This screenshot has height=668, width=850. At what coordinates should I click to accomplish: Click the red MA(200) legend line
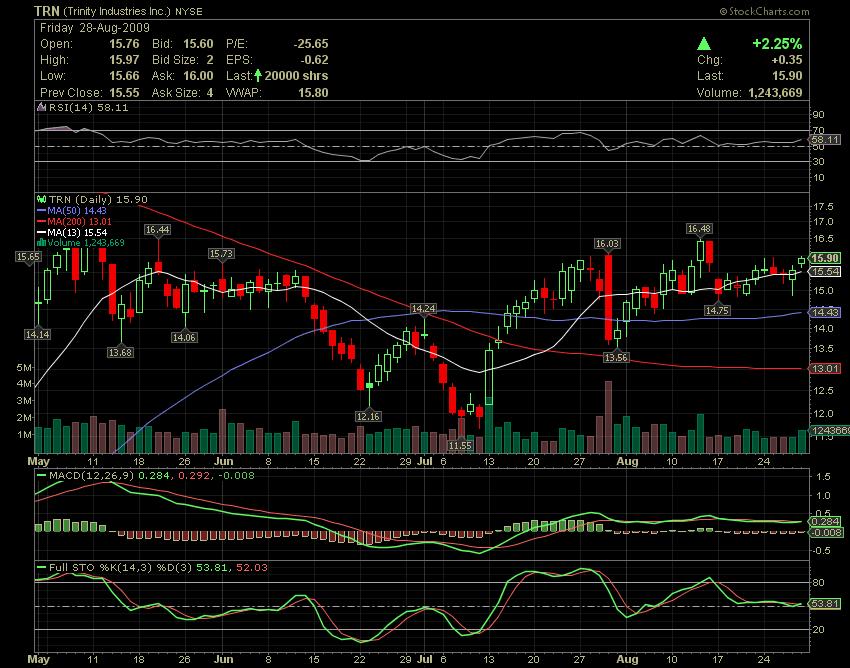[x=41, y=221]
